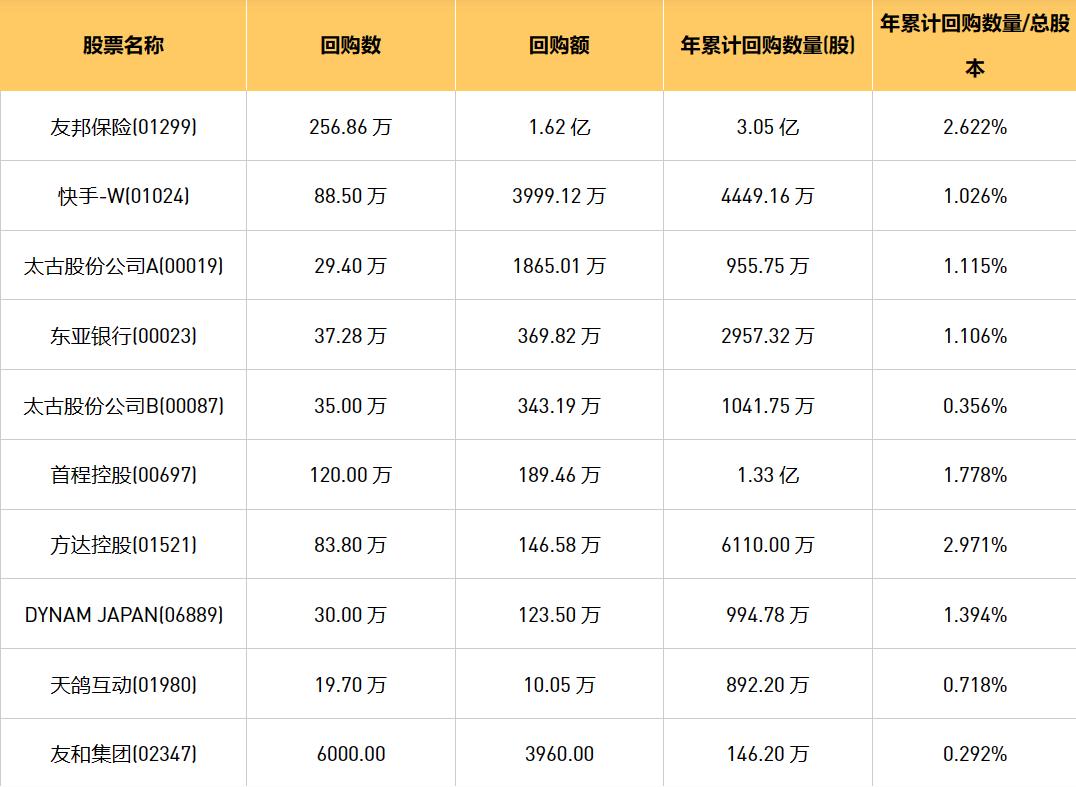The height and width of the screenshot is (787, 1076).
Task: Select the 方达控股(01521) row name
Action: (123, 545)
